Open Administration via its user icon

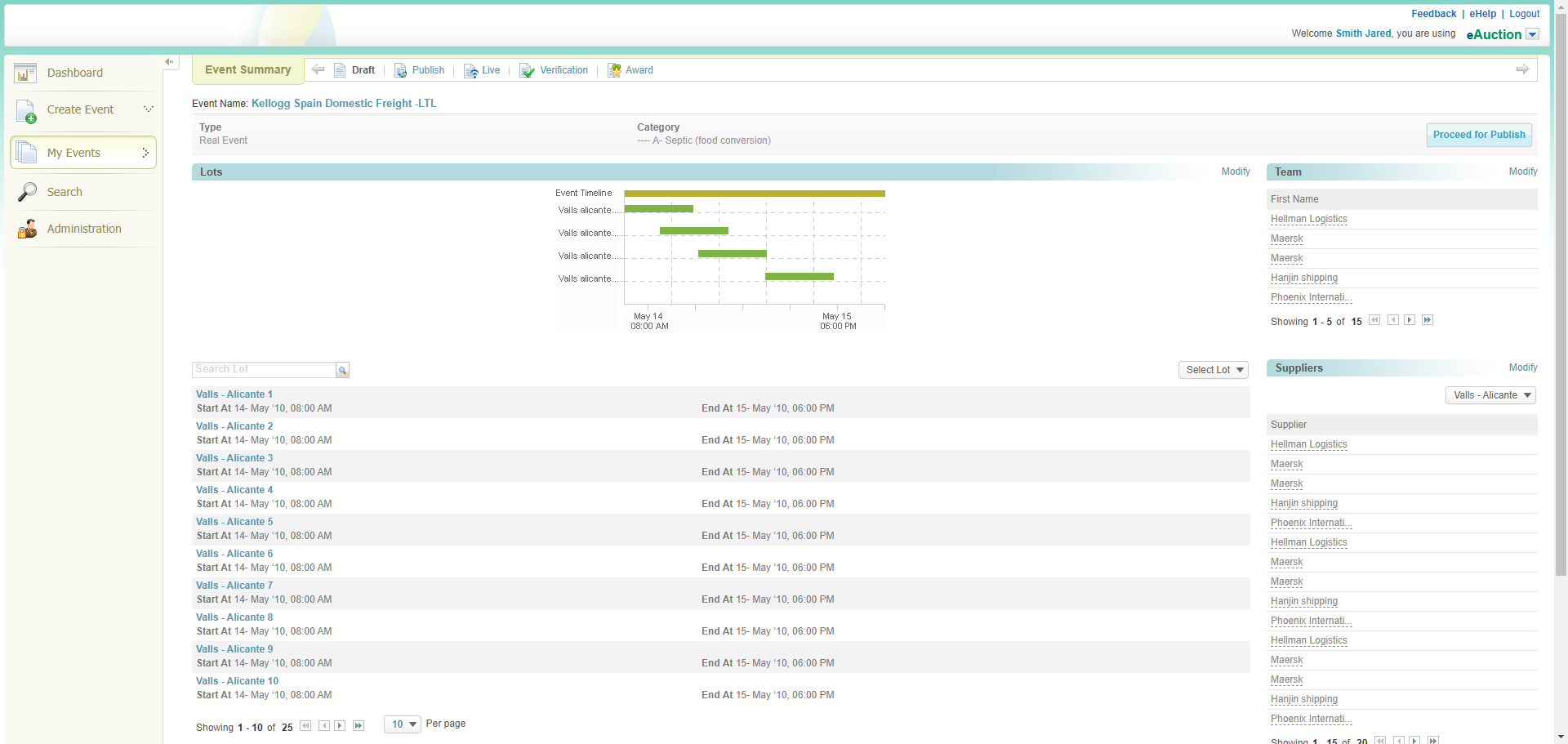click(x=27, y=229)
